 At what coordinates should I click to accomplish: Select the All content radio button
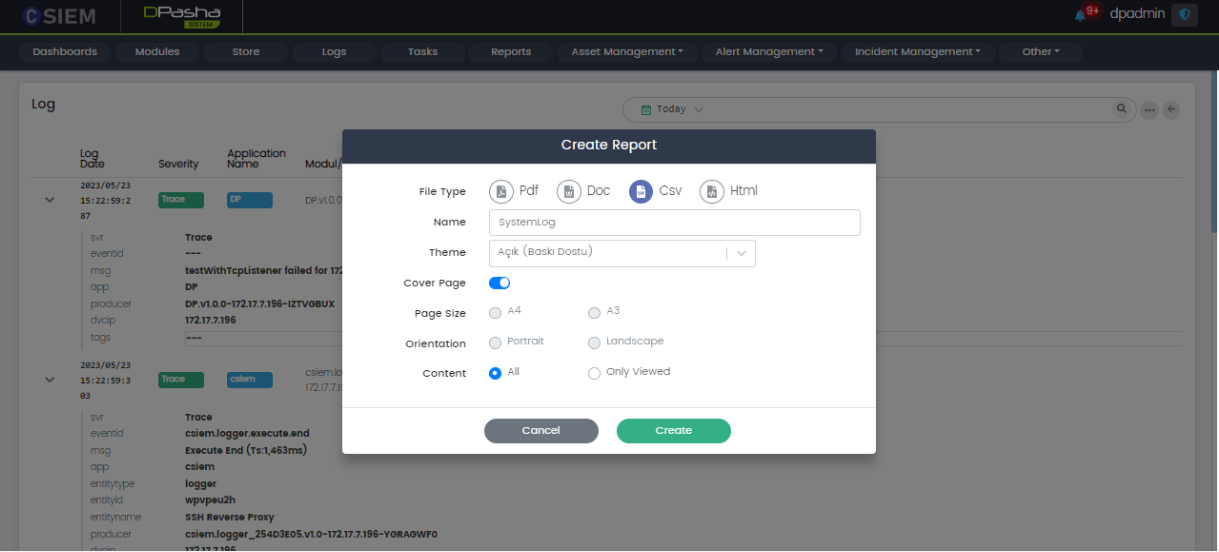tap(495, 373)
